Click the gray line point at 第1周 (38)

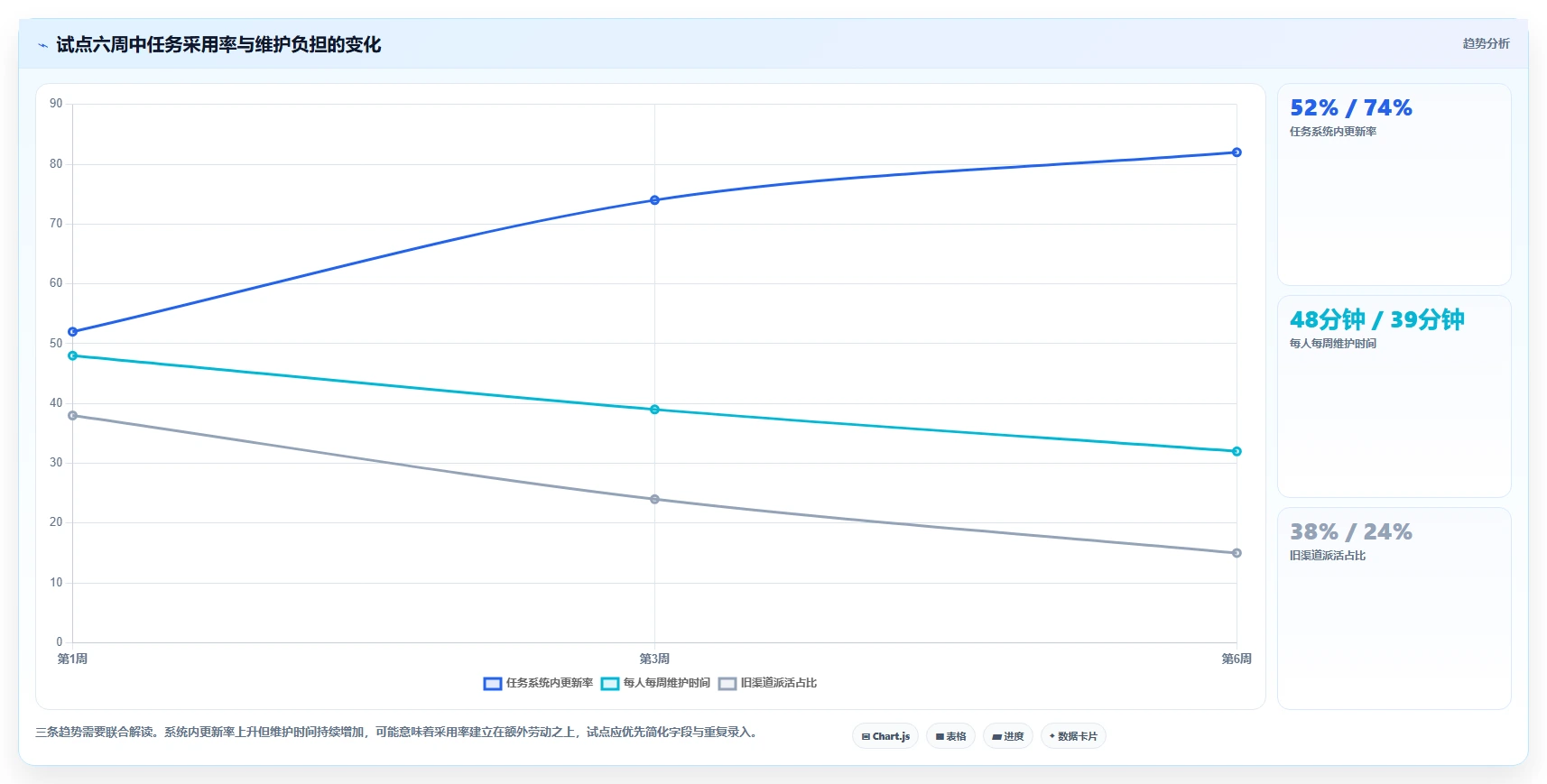coord(73,416)
